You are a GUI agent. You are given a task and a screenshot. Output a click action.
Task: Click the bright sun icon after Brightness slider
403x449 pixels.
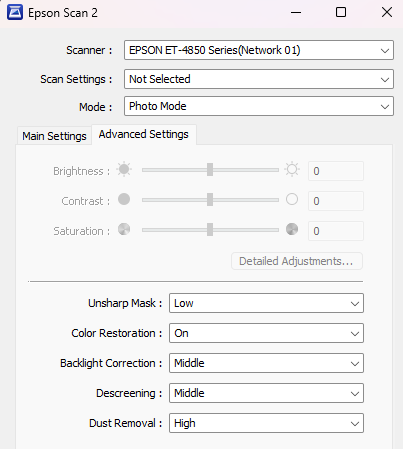tap(292, 170)
